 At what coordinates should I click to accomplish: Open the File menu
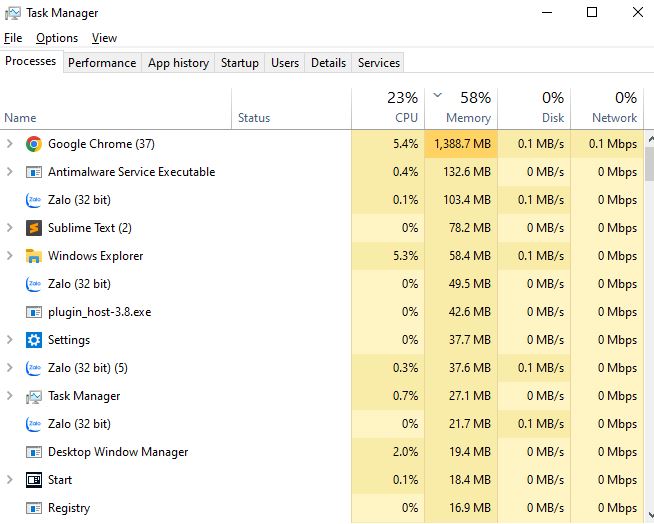(x=13, y=38)
